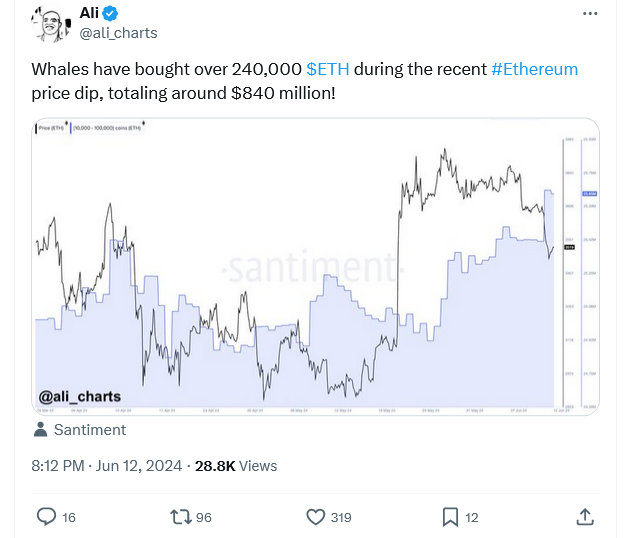Image resolution: width=628 pixels, height=538 pixels.
Task: Click the $ETH cashtag link
Action: [x=328, y=69]
